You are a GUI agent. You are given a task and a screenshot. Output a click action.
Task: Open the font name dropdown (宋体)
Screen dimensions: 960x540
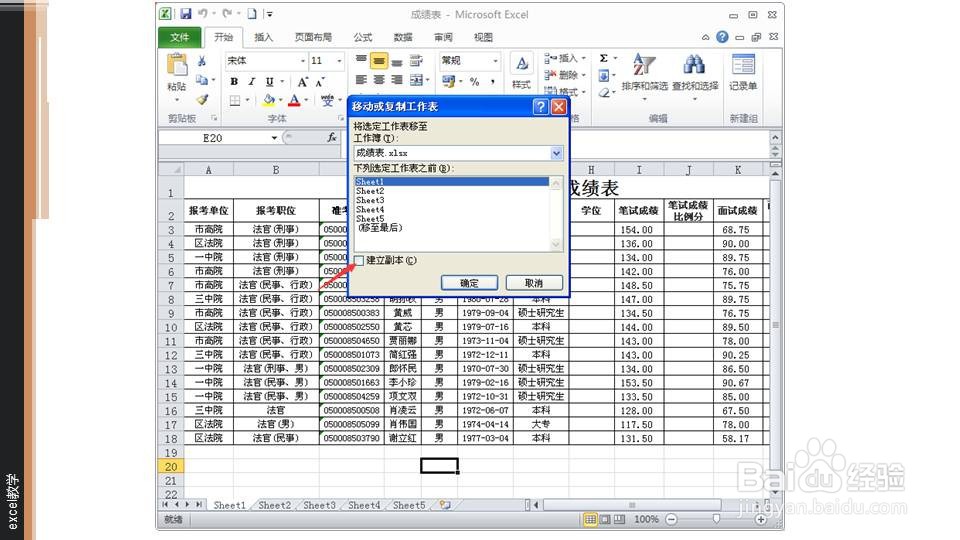[302, 61]
